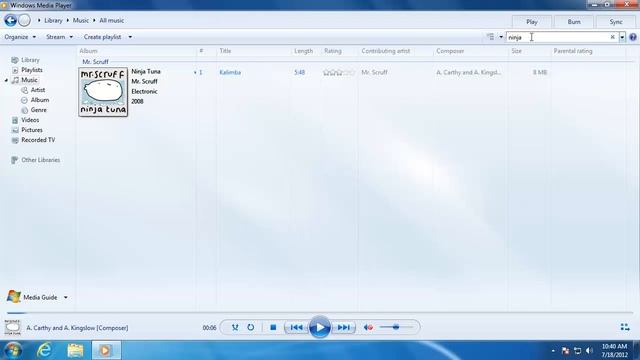Sort by Parental rating column header
This screenshot has width=640, height=360.
point(573,51)
